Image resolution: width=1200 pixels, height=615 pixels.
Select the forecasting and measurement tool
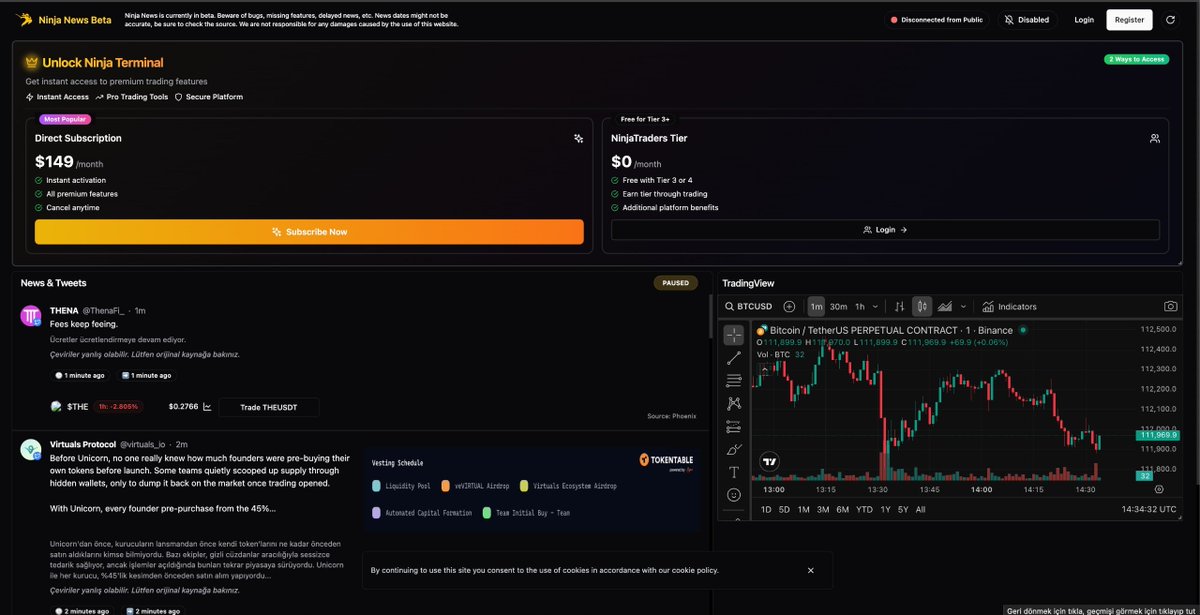734,426
